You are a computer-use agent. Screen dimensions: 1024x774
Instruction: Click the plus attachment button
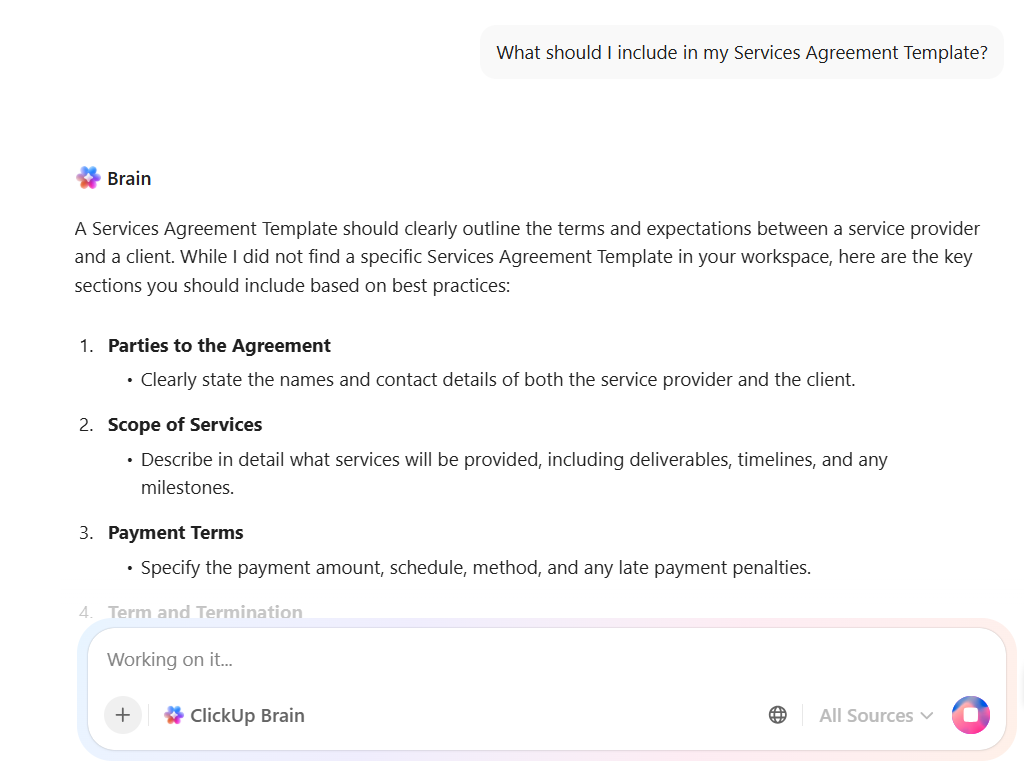(123, 715)
